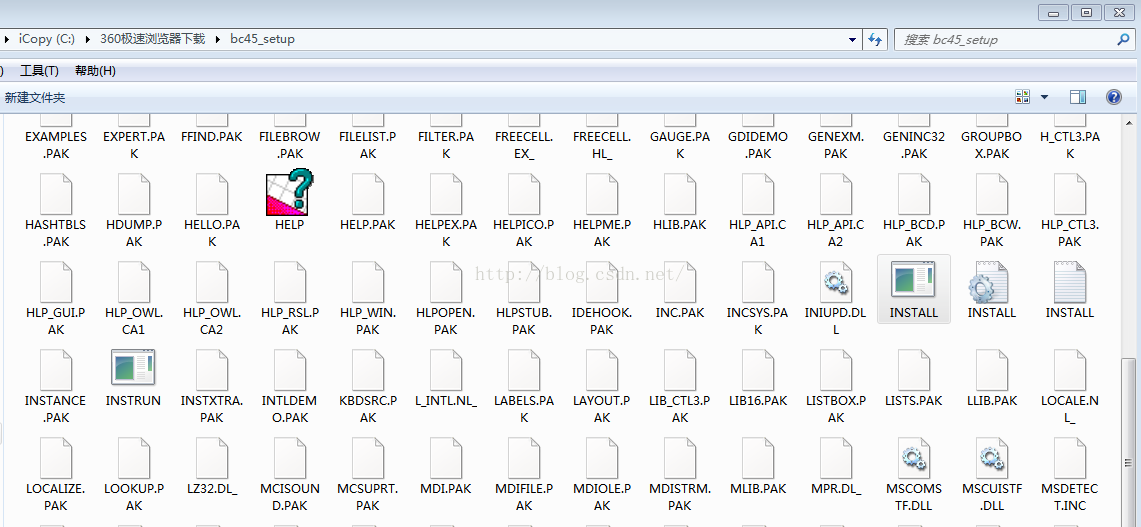Select the MSDETECT.INC file icon
The image size is (1141, 527).
click(x=1070, y=457)
